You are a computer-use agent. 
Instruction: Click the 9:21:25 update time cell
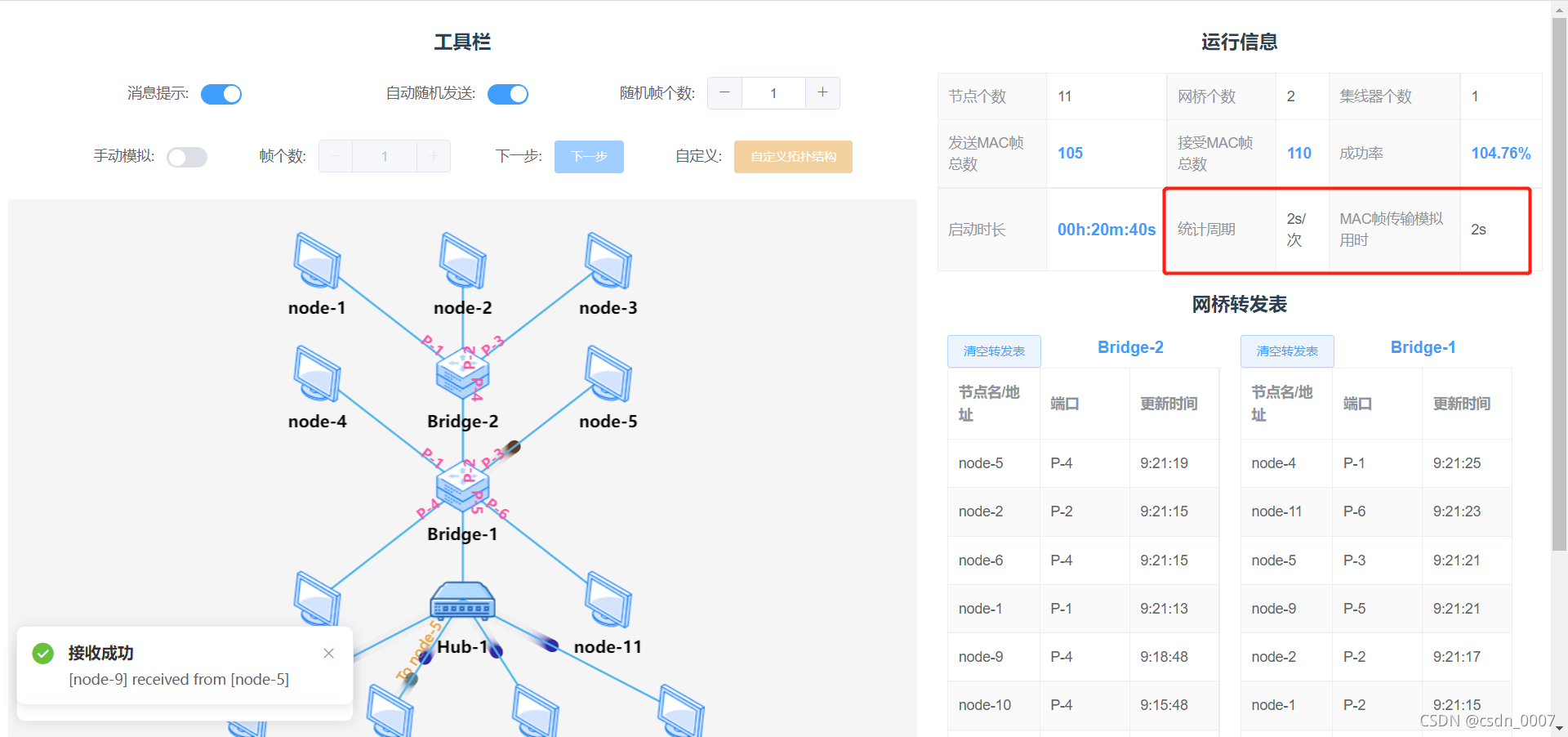pyautogui.click(x=1467, y=463)
